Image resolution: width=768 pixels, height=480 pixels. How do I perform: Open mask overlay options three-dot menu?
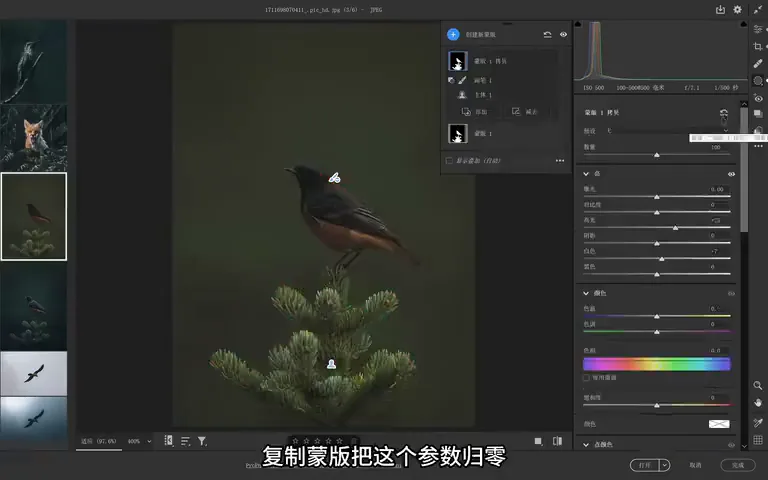[x=560, y=161]
